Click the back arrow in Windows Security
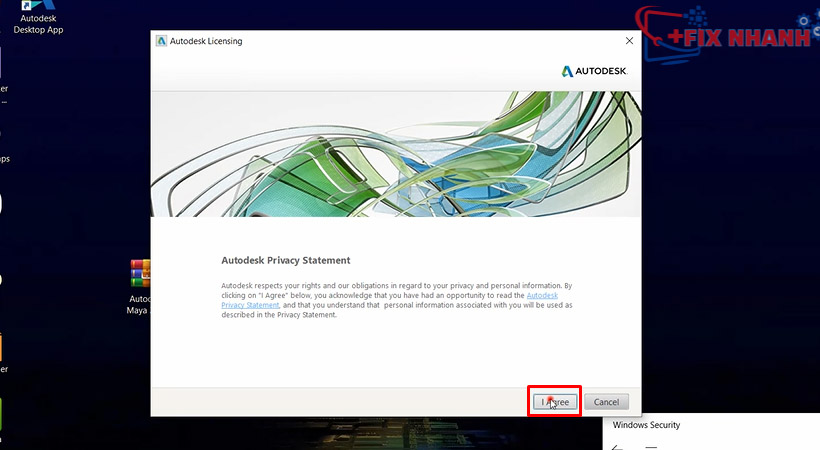 [617, 446]
